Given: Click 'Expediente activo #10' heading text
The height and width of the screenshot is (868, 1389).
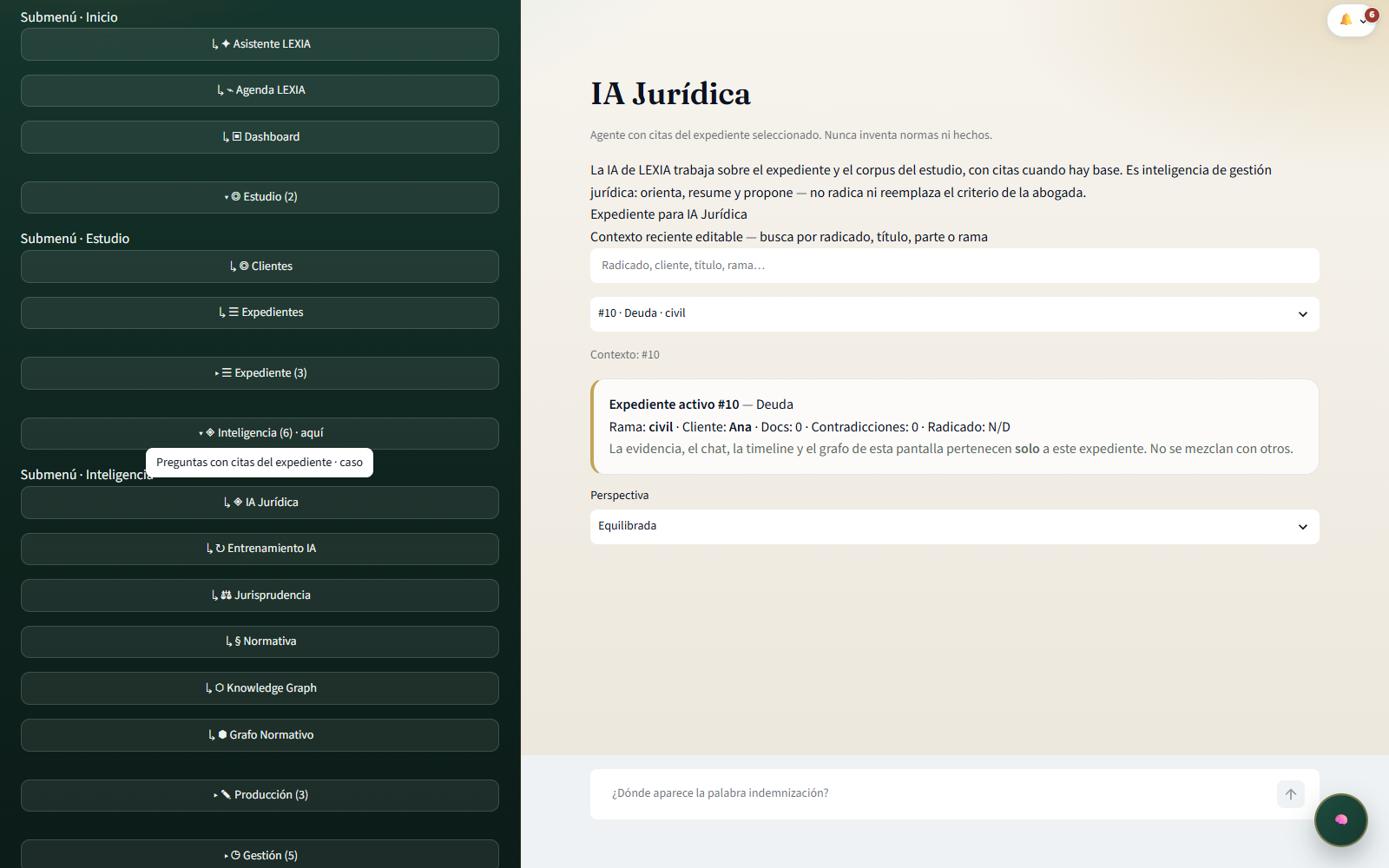Looking at the screenshot, I should (675, 404).
